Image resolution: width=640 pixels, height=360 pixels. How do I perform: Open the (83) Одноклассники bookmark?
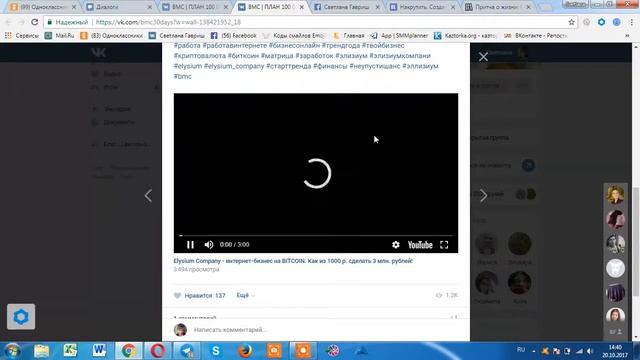click(x=111, y=36)
